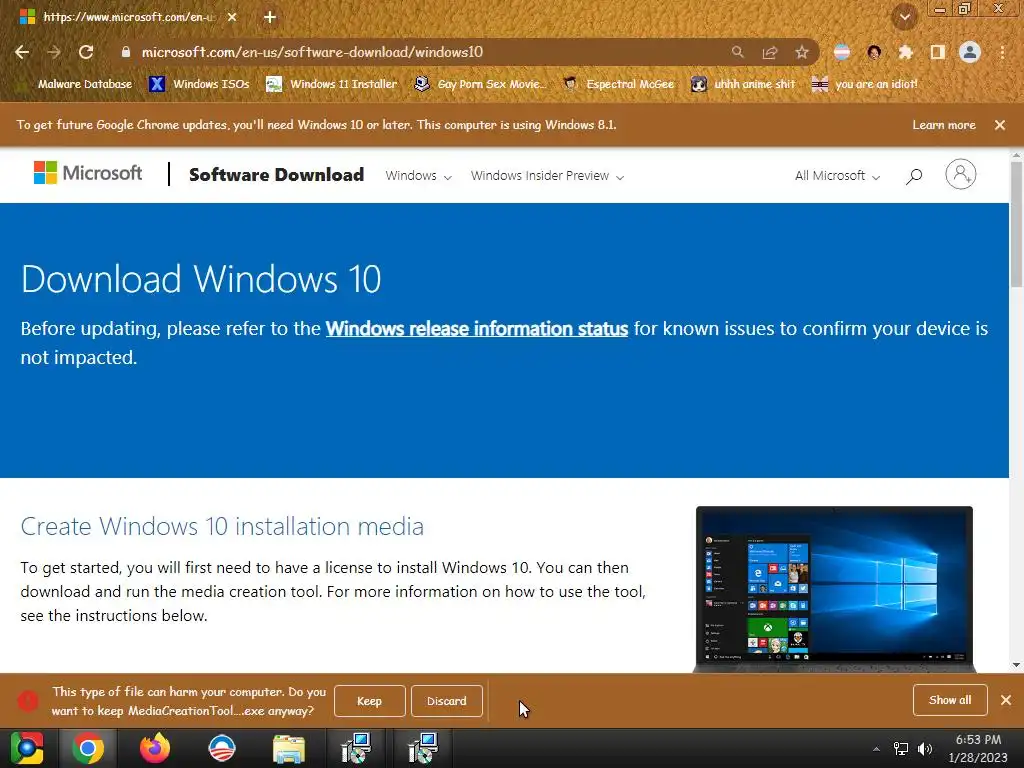Dismiss the Chrome update notification bar

pos(1000,125)
